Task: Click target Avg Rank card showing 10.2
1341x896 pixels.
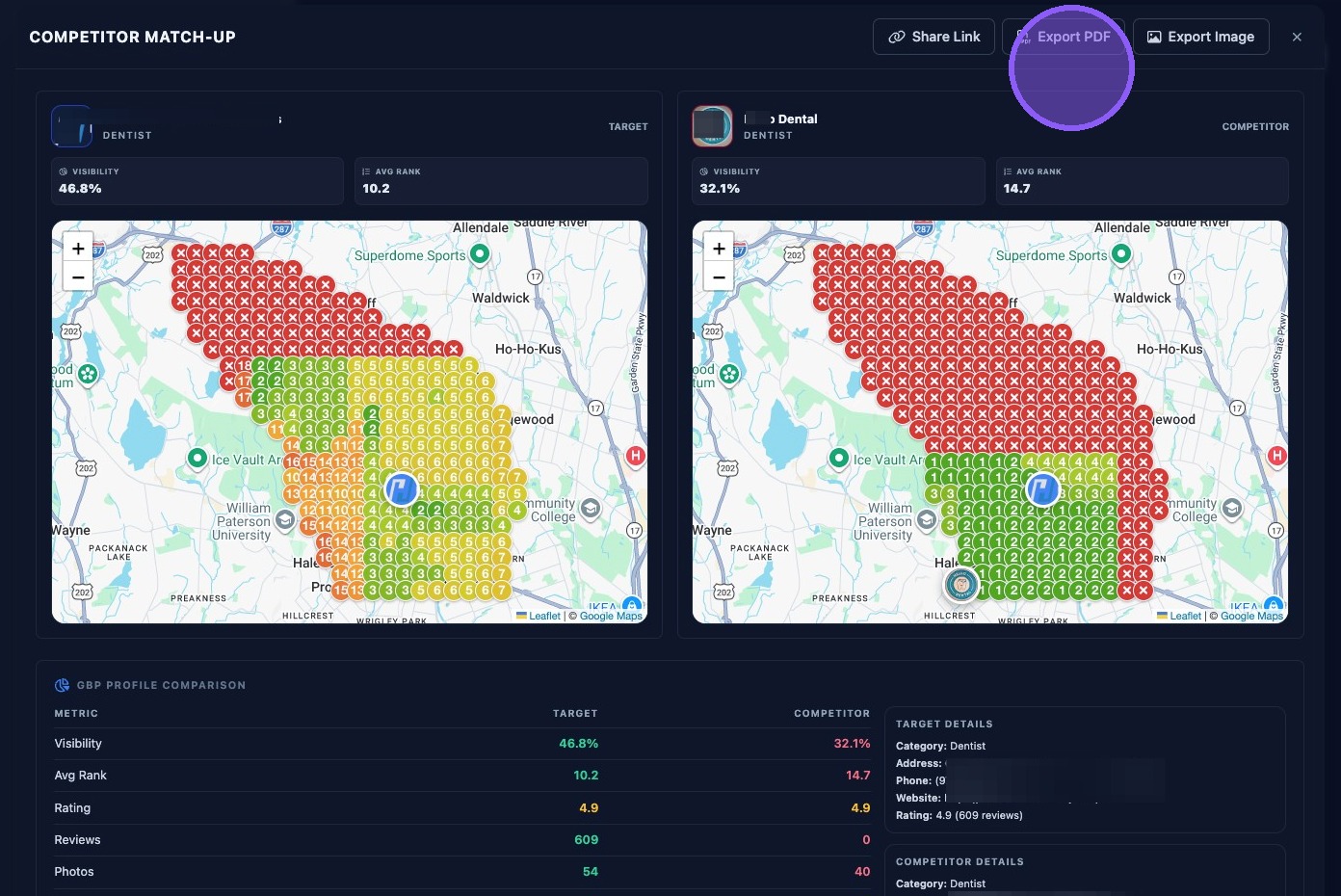Action: (501, 181)
